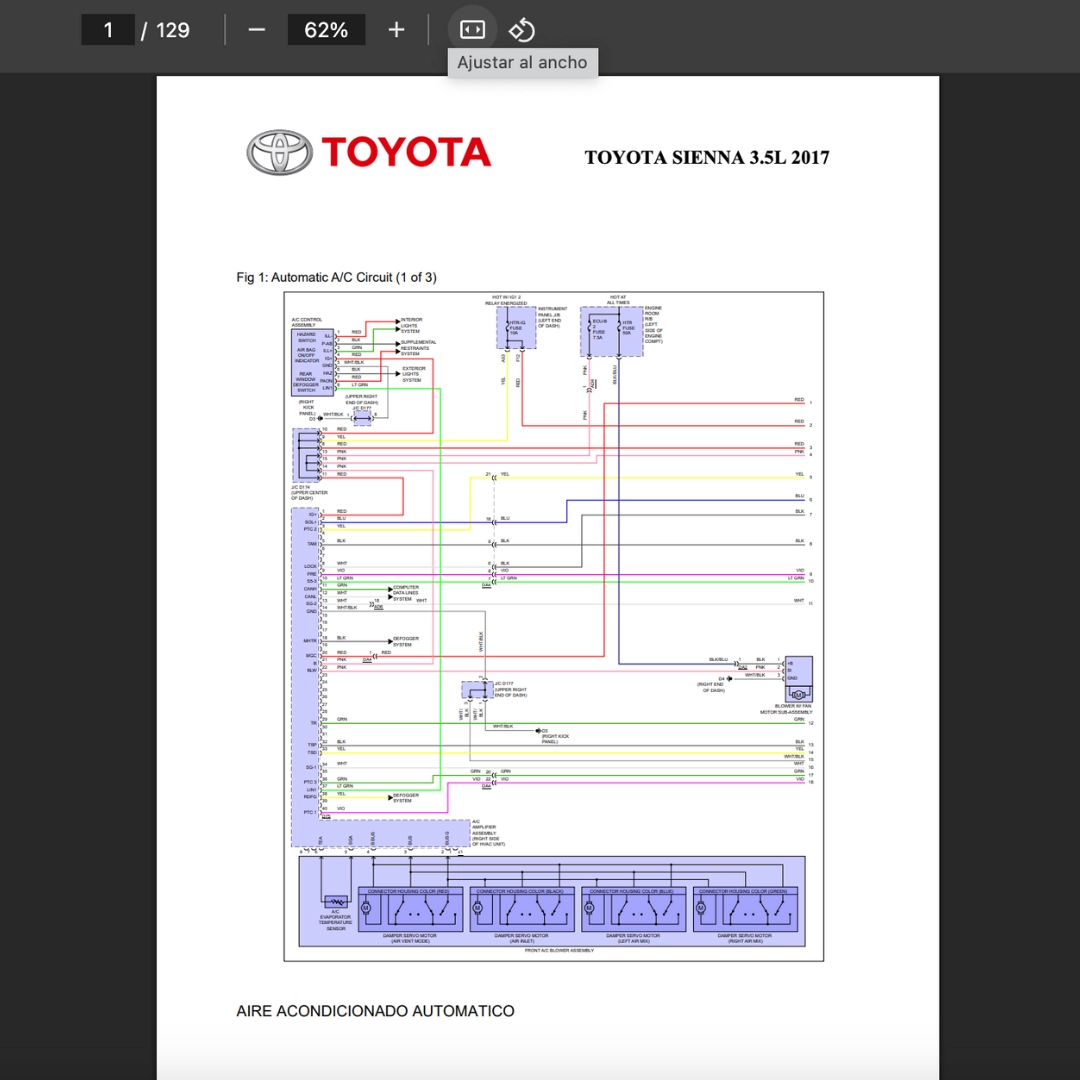Zoom out with the minus button

(257, 30)
